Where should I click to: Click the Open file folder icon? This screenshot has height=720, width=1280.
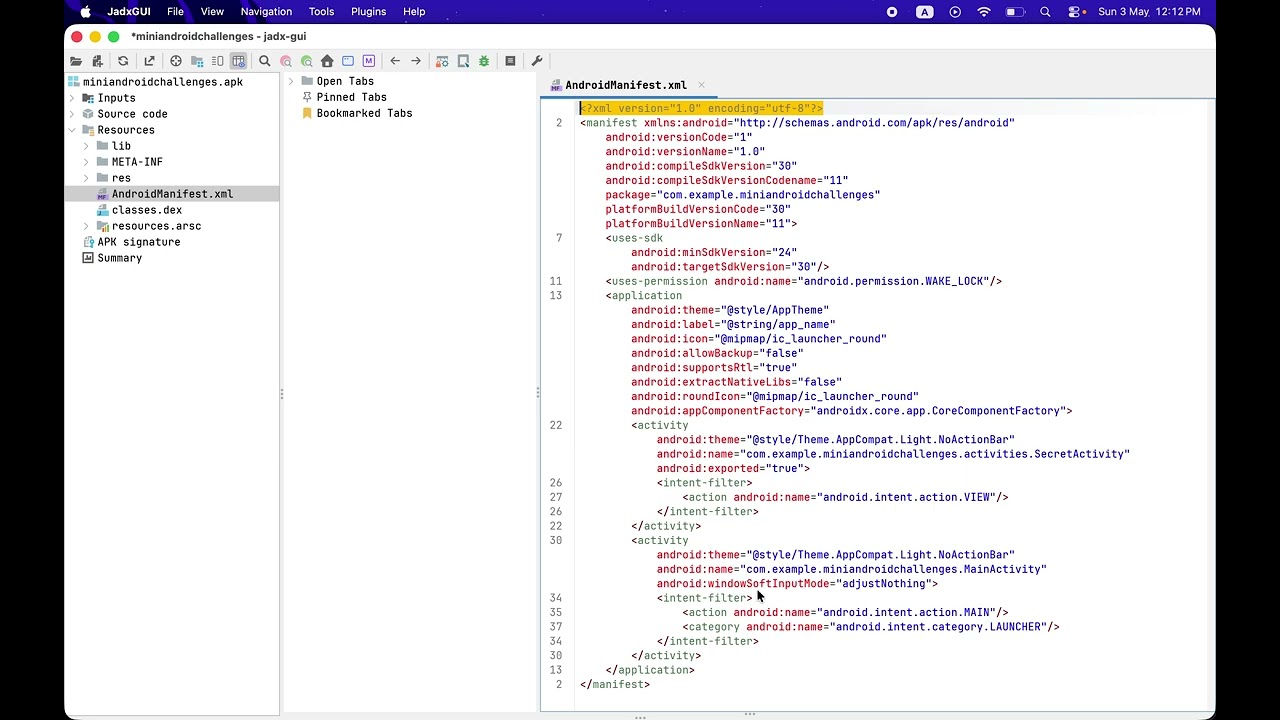pos(76,61)
